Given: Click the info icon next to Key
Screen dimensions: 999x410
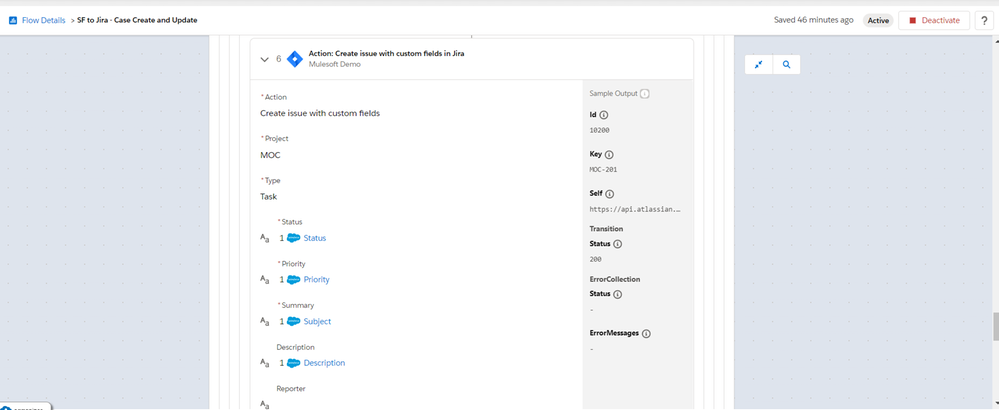Looking at the screenshot, I should click(x=609, y=155).
